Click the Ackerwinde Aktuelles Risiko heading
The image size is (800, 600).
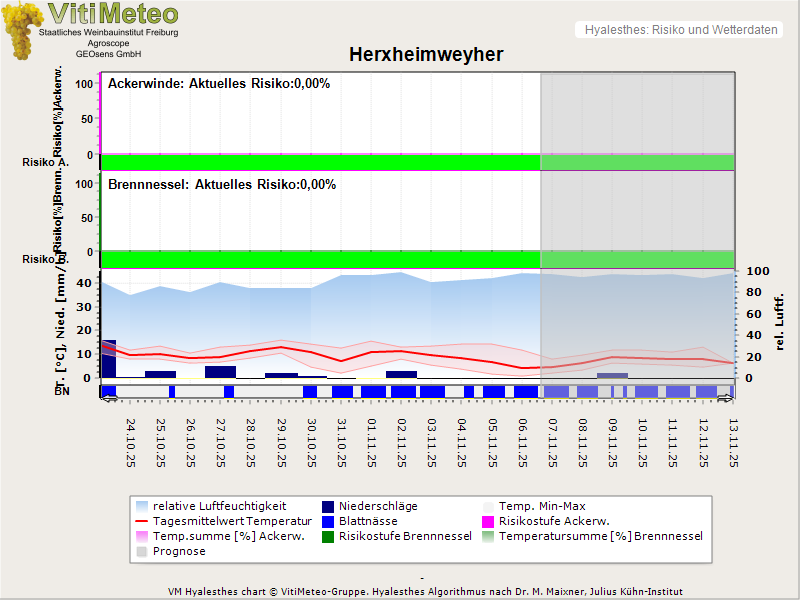(219, 84)
